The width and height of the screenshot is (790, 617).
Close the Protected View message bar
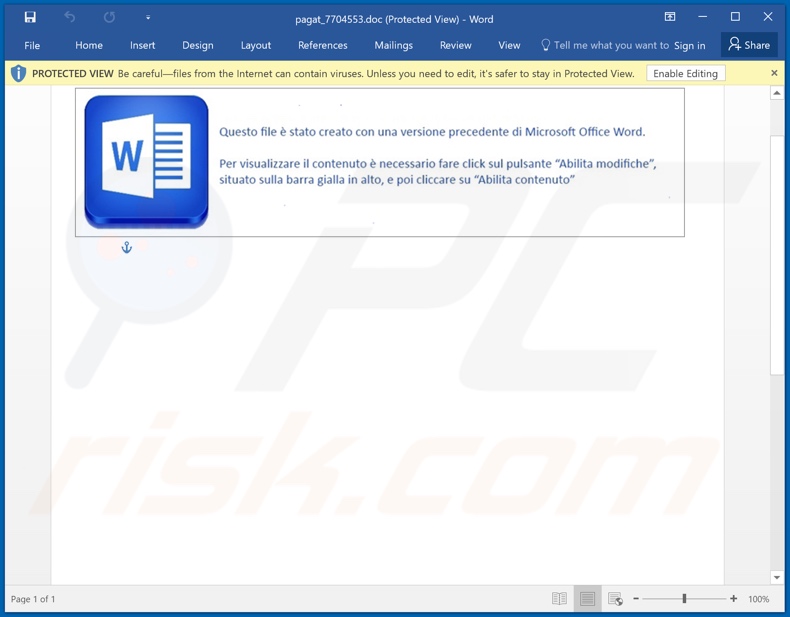pos(774,73)
